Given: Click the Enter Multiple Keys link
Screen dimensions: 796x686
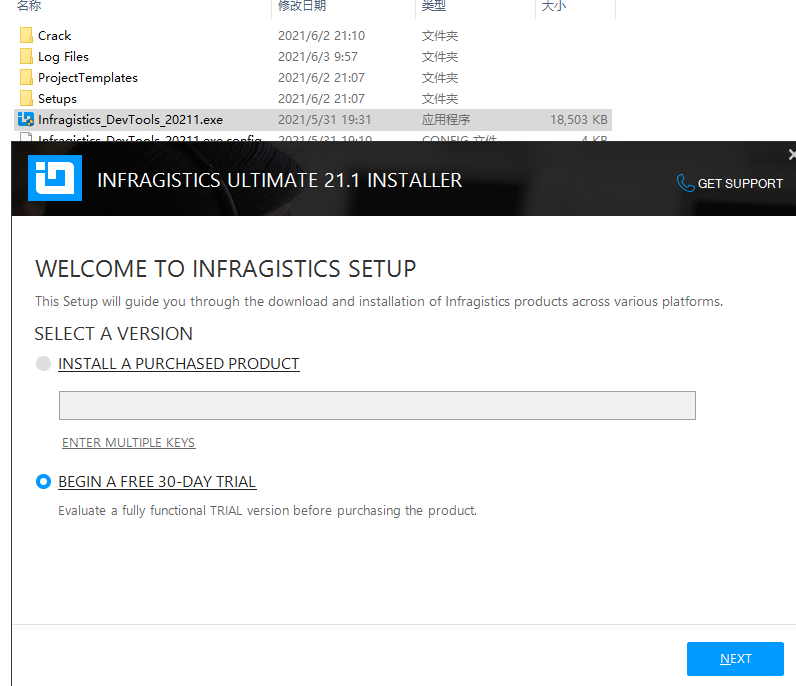Looking at the screenshot, I should coord(128,443).
